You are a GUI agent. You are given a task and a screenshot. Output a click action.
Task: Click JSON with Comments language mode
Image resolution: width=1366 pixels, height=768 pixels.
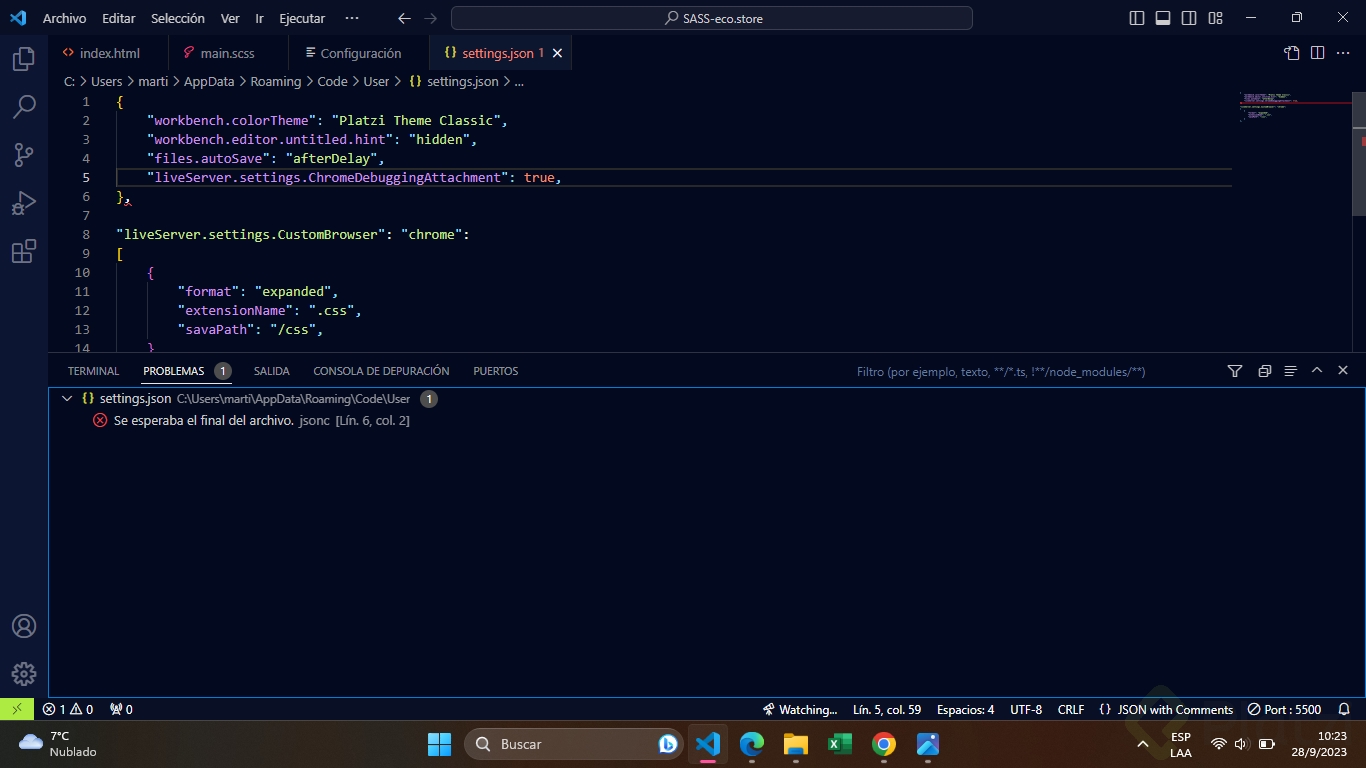coord(1166,709)
